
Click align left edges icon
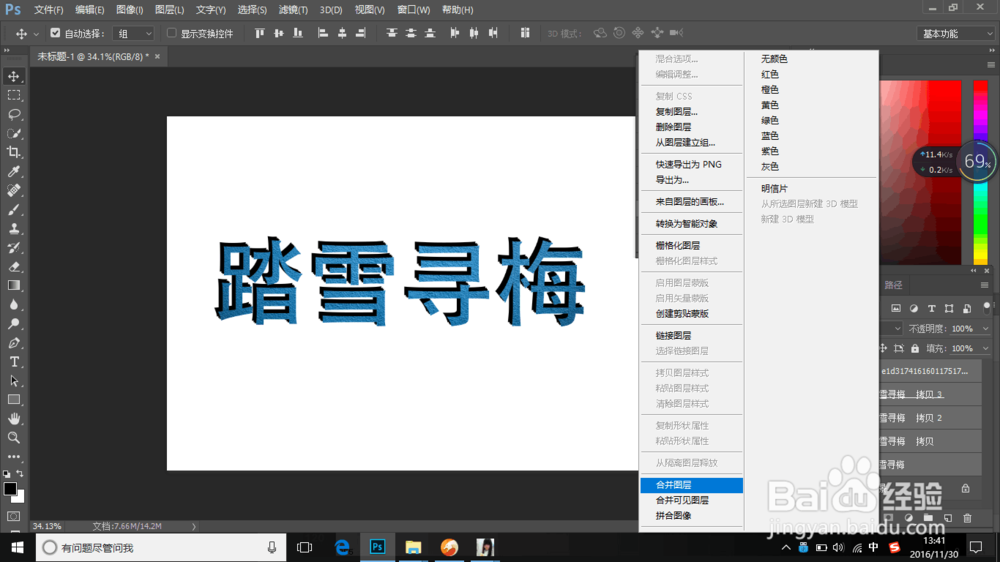323,33
